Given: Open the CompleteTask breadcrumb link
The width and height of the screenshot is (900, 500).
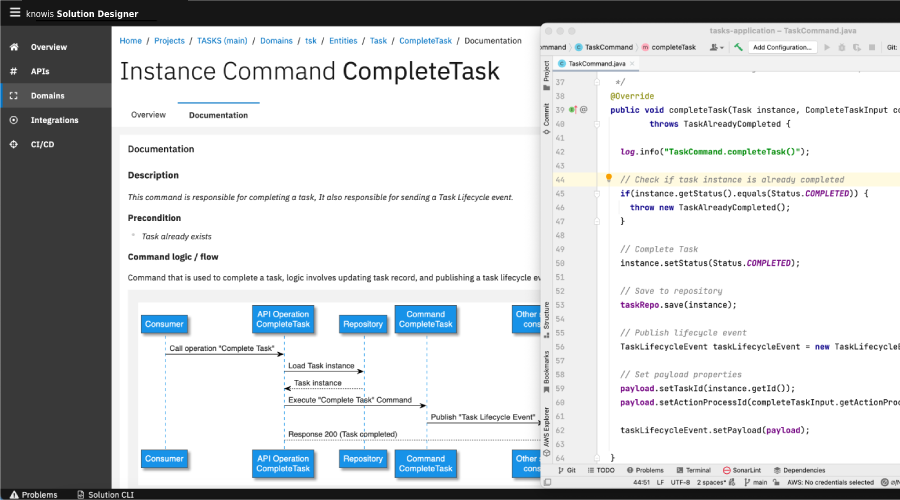Looking at the screenshot, I should click(x=425, y=41).
